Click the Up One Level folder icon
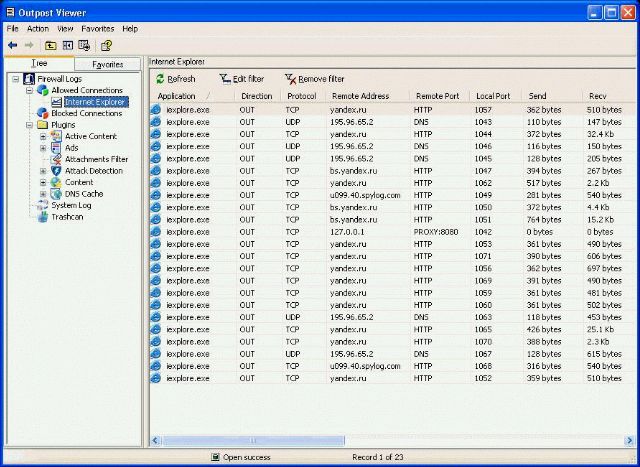Viewport: 640px width, 467px height. coord(51,45)
